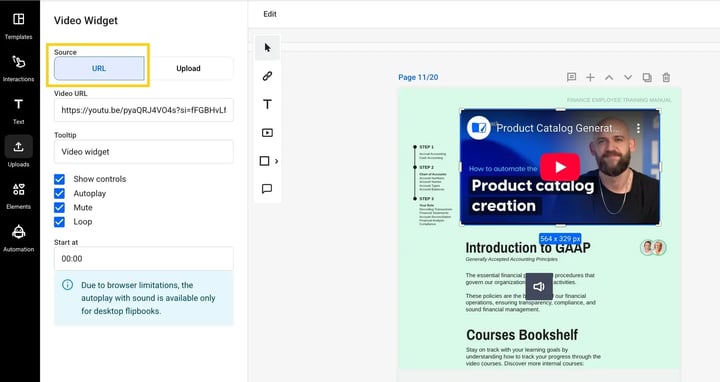Image resolution: width=720 pixels, height=382 pixels.
Task: Click the Edit menu label
Action: coord(270,14)
